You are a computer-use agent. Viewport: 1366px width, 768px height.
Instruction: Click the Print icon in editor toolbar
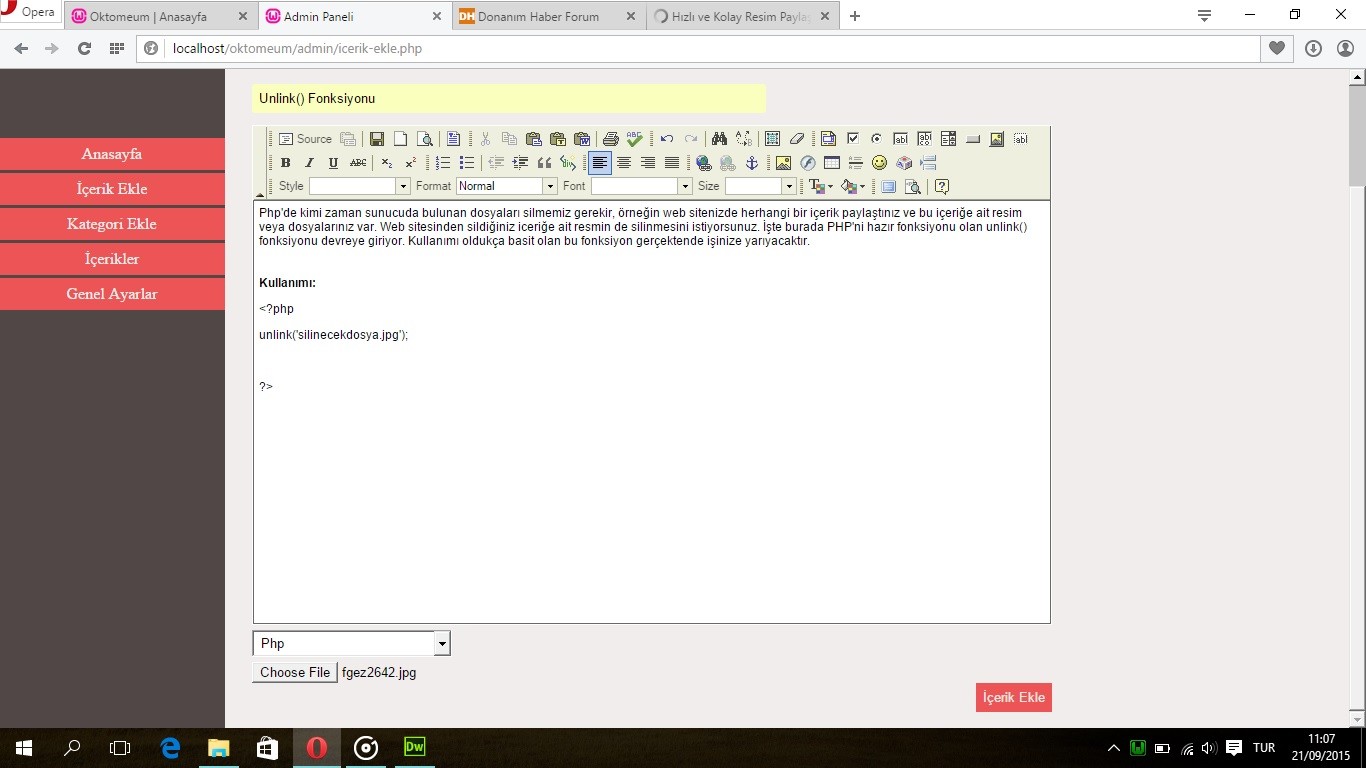[610, 139]
